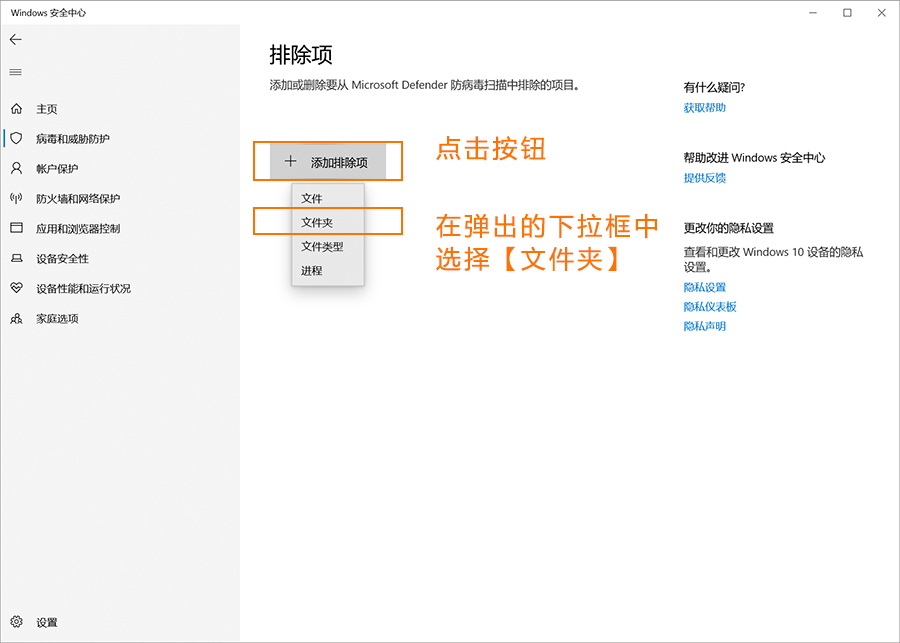Open 应用和浏览器控制 section
The height and width of the screenshot is (643, 900).
(77, 228)
